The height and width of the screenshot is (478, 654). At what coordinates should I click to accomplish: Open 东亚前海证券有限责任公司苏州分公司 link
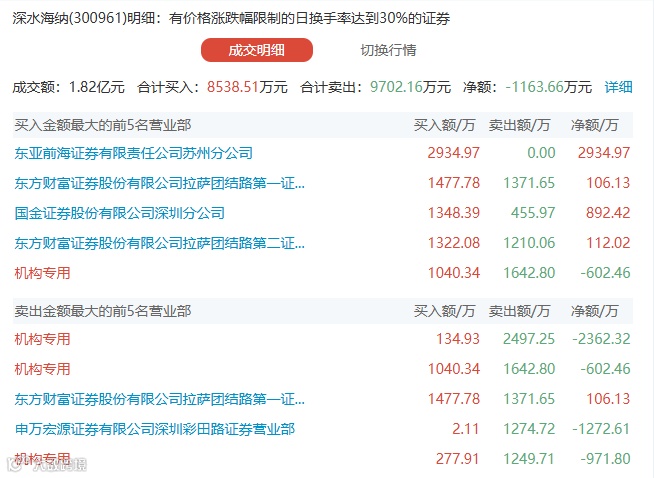(x=133, y=153)
